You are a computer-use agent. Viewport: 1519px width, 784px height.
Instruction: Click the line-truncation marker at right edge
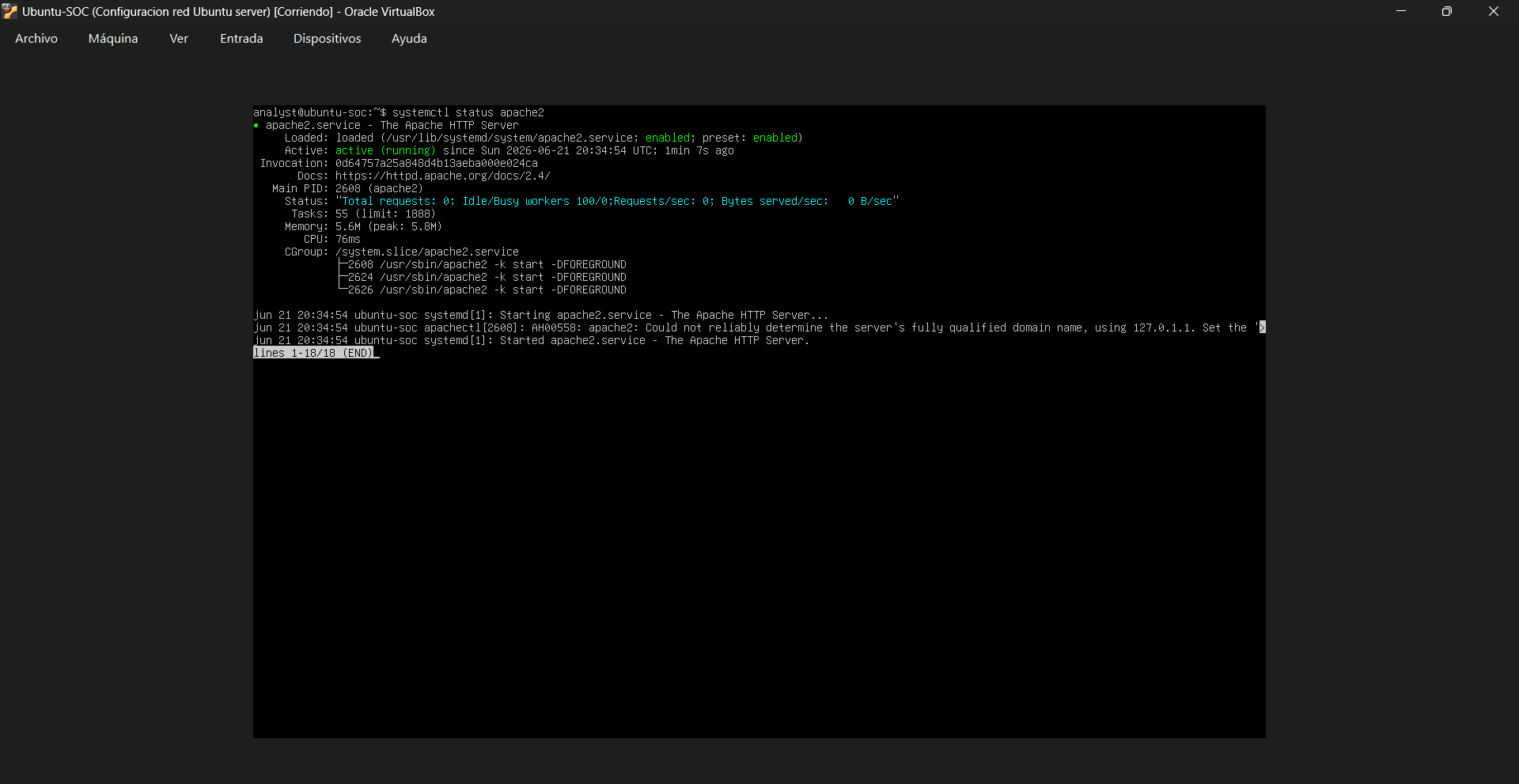[1263, 328]
